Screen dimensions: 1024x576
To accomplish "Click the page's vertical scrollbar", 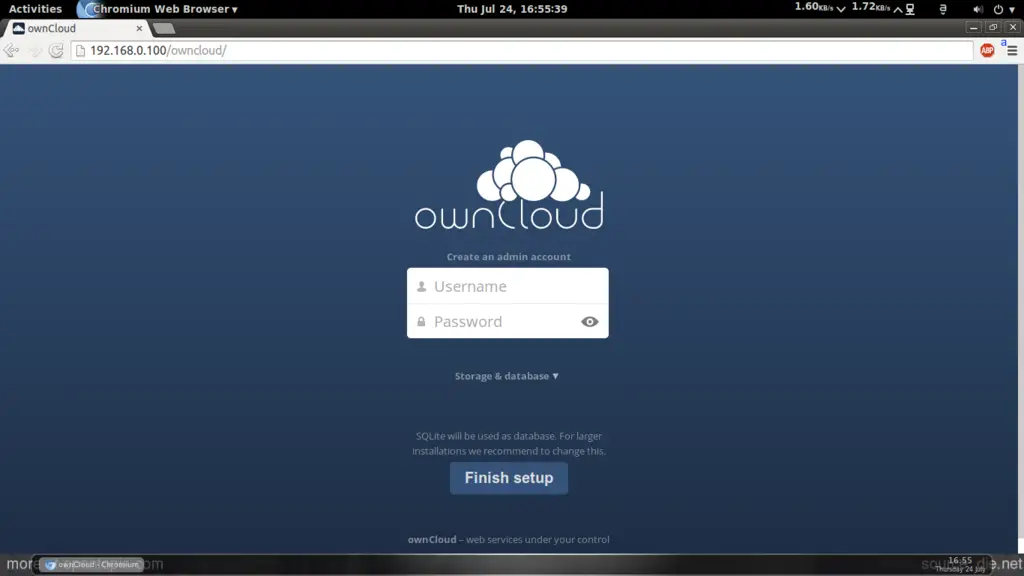I will [x=1020, y=308].
